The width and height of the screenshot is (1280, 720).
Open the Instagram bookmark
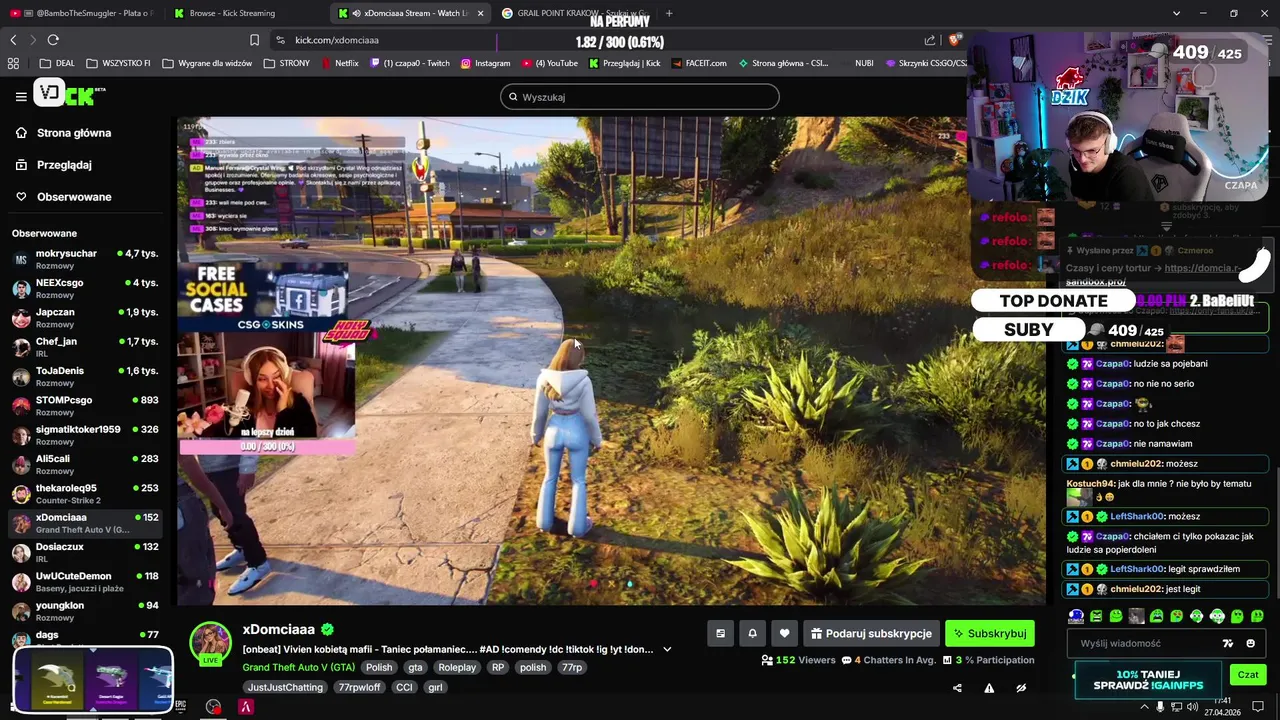pyautogui.click(x=485, y=63)
